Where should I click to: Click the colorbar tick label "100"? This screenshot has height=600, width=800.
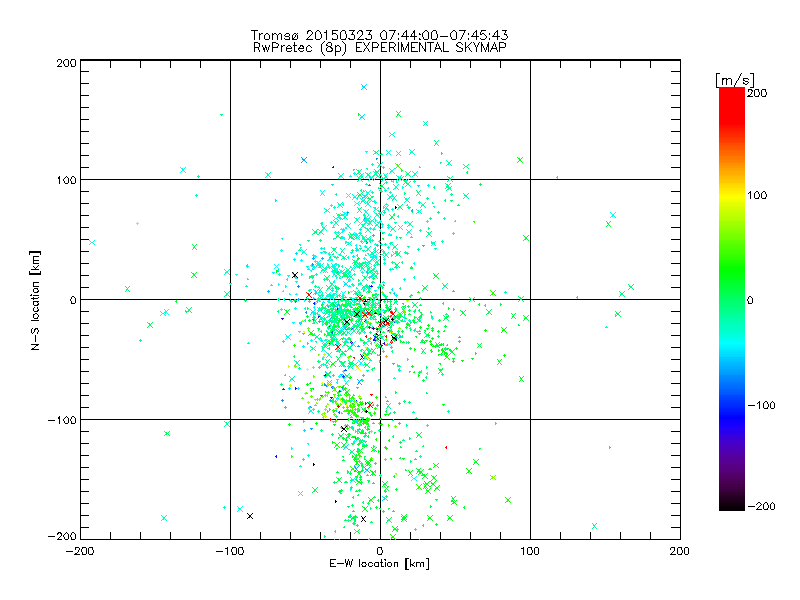757,195
